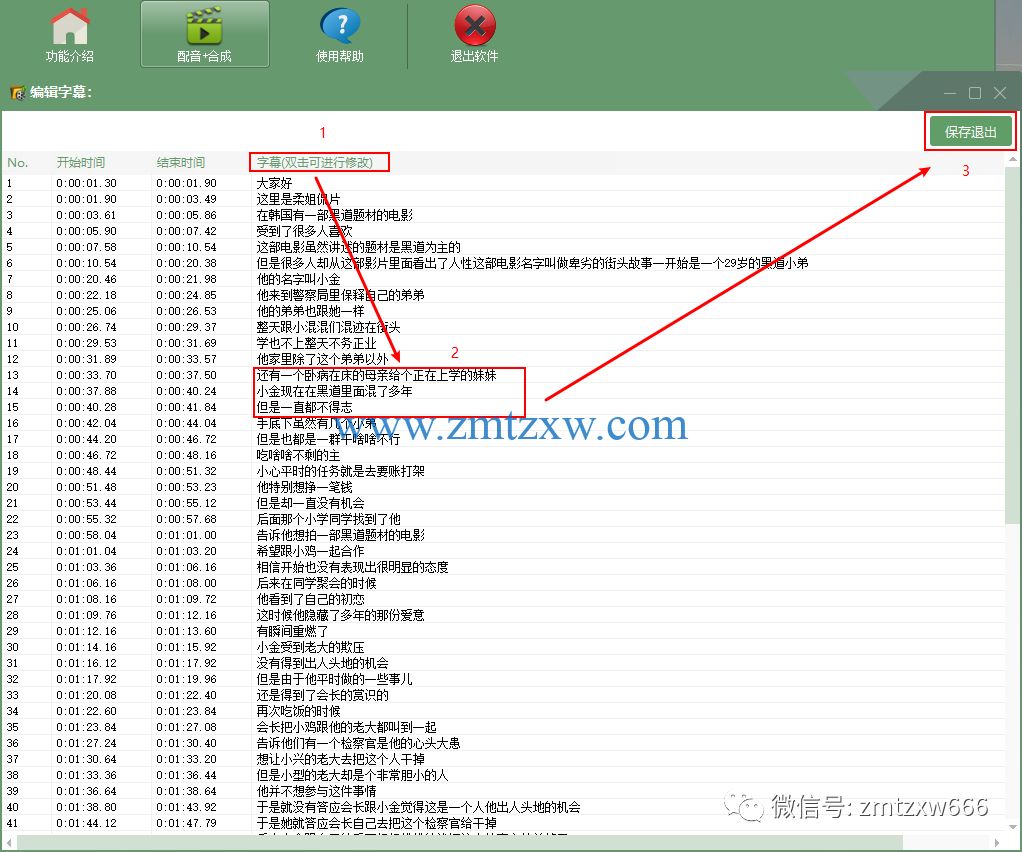Select subtitle 在韩国有一部黑道题材的电影
1022x852 pixels.
tap(334, 215)
